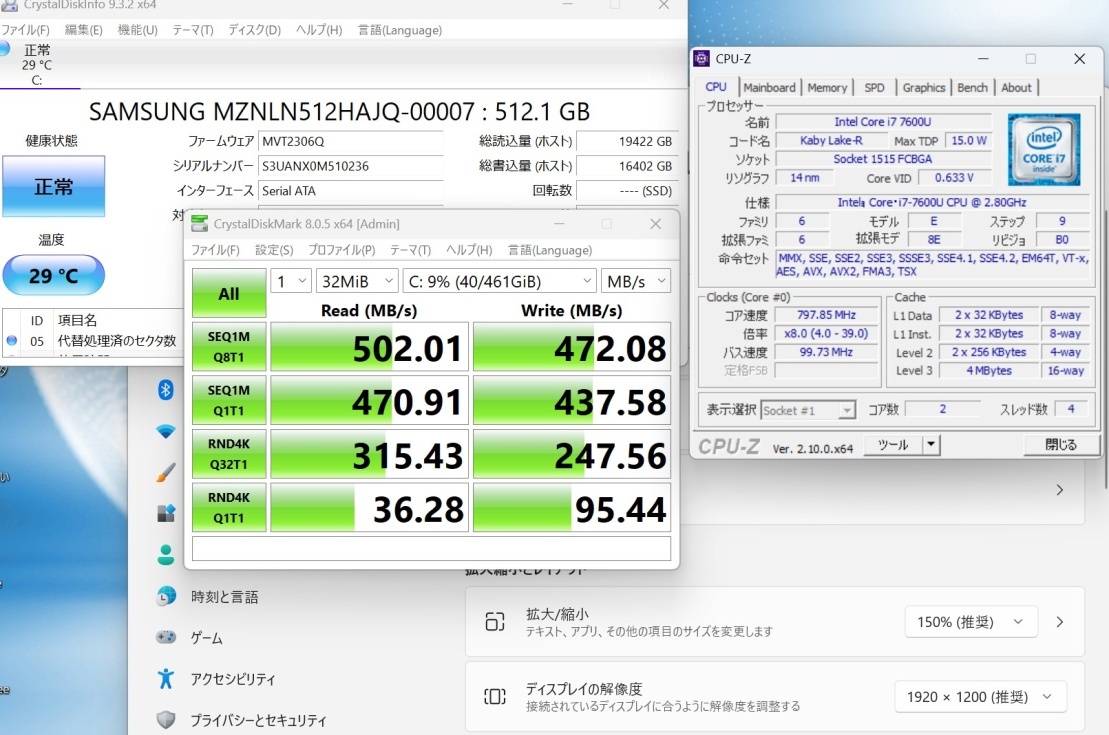Switch to the Mainboard tab in CPU-Z

pyautogui.click(x=770, y=88)
